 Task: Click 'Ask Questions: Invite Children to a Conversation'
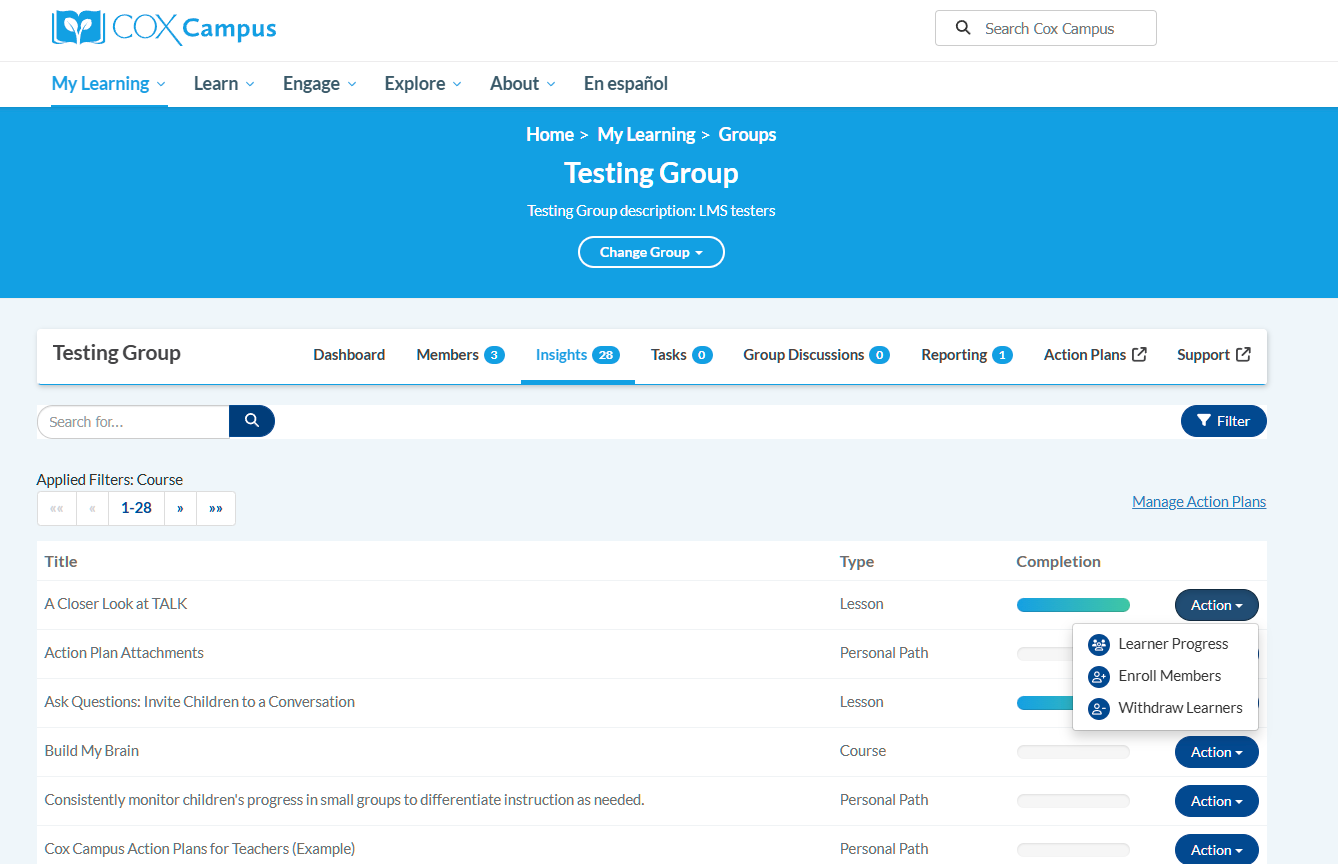pos(200,702)
